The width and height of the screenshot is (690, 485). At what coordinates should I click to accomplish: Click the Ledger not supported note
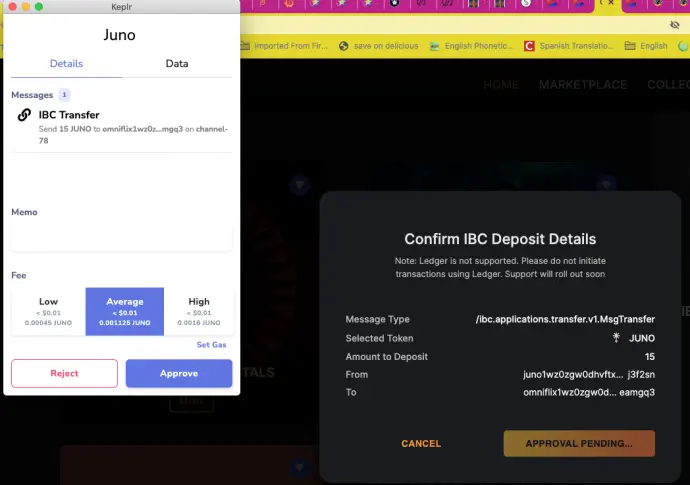[500, 267]
